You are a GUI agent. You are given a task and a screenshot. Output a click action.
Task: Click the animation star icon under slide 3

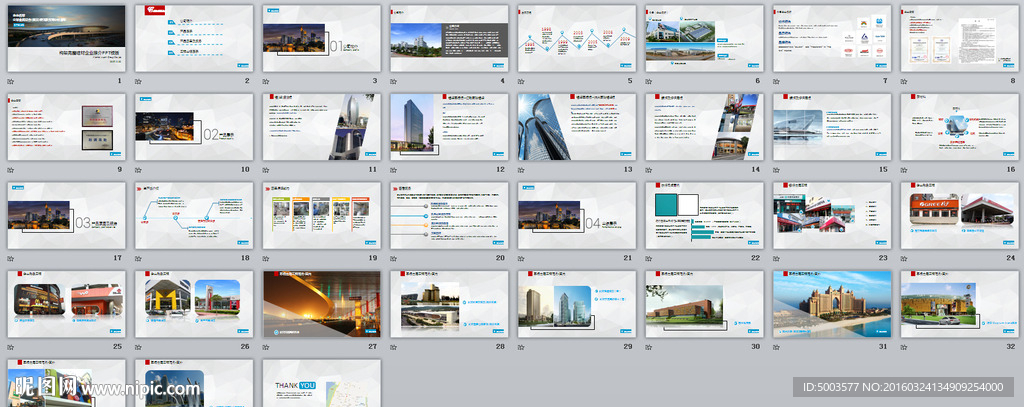(x=266, y=81)
